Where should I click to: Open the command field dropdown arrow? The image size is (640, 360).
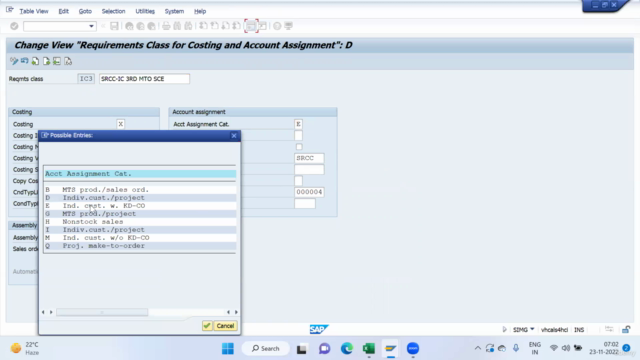pos(91,26)
